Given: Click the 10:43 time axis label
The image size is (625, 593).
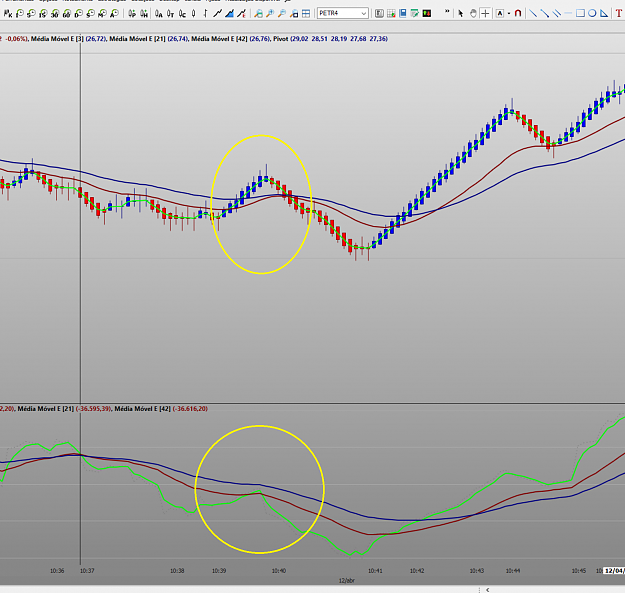Looking at the screenshot, I should click(x=477, y=571).
